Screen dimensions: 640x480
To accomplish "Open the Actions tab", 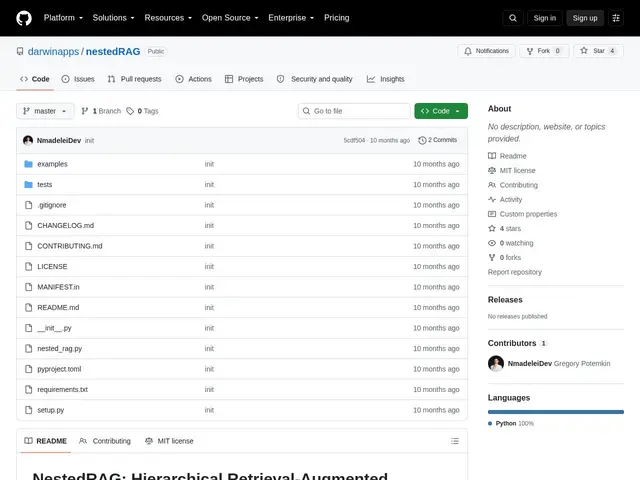I will click(193, 79).
